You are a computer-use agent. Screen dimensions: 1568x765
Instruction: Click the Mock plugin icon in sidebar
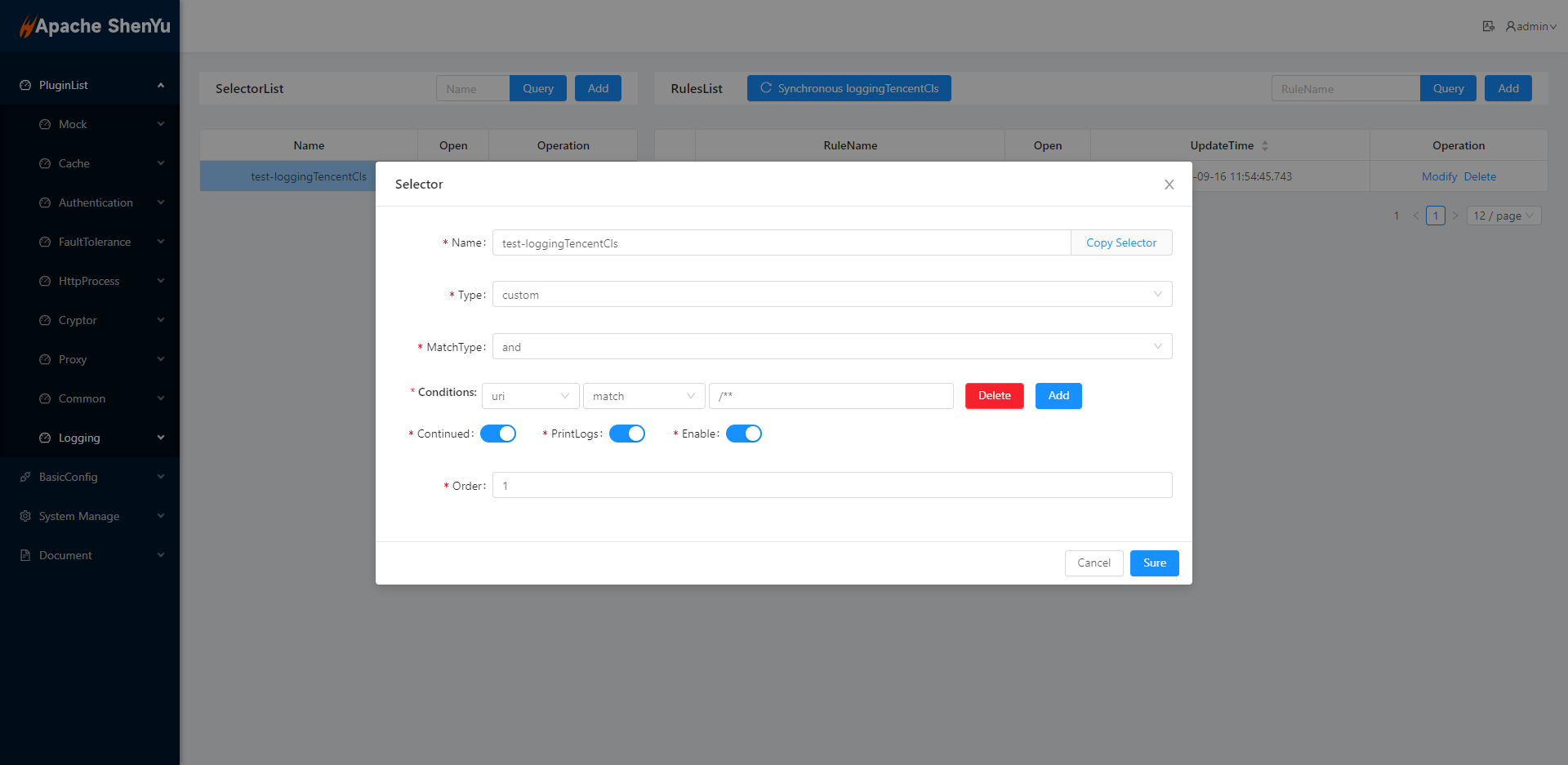(x=45, y=124)
